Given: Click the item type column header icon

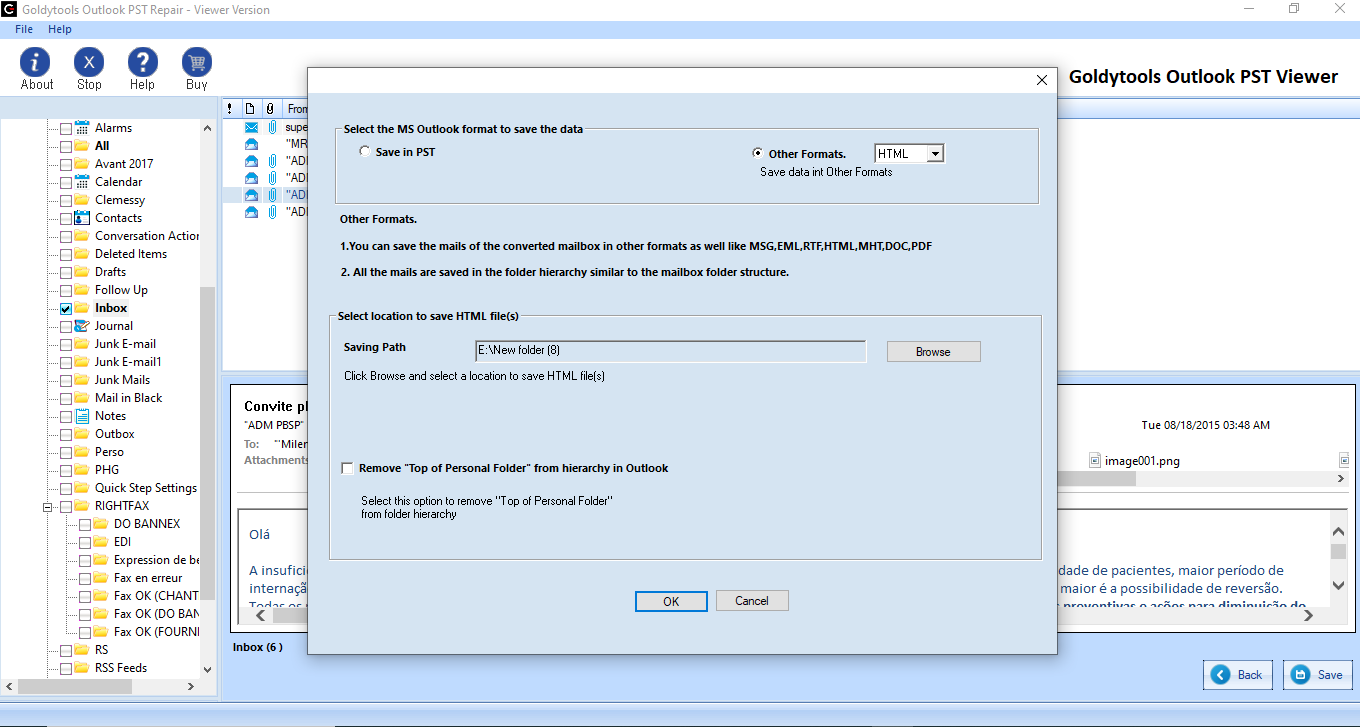Looking at the screenshot, I should (250, 108).
